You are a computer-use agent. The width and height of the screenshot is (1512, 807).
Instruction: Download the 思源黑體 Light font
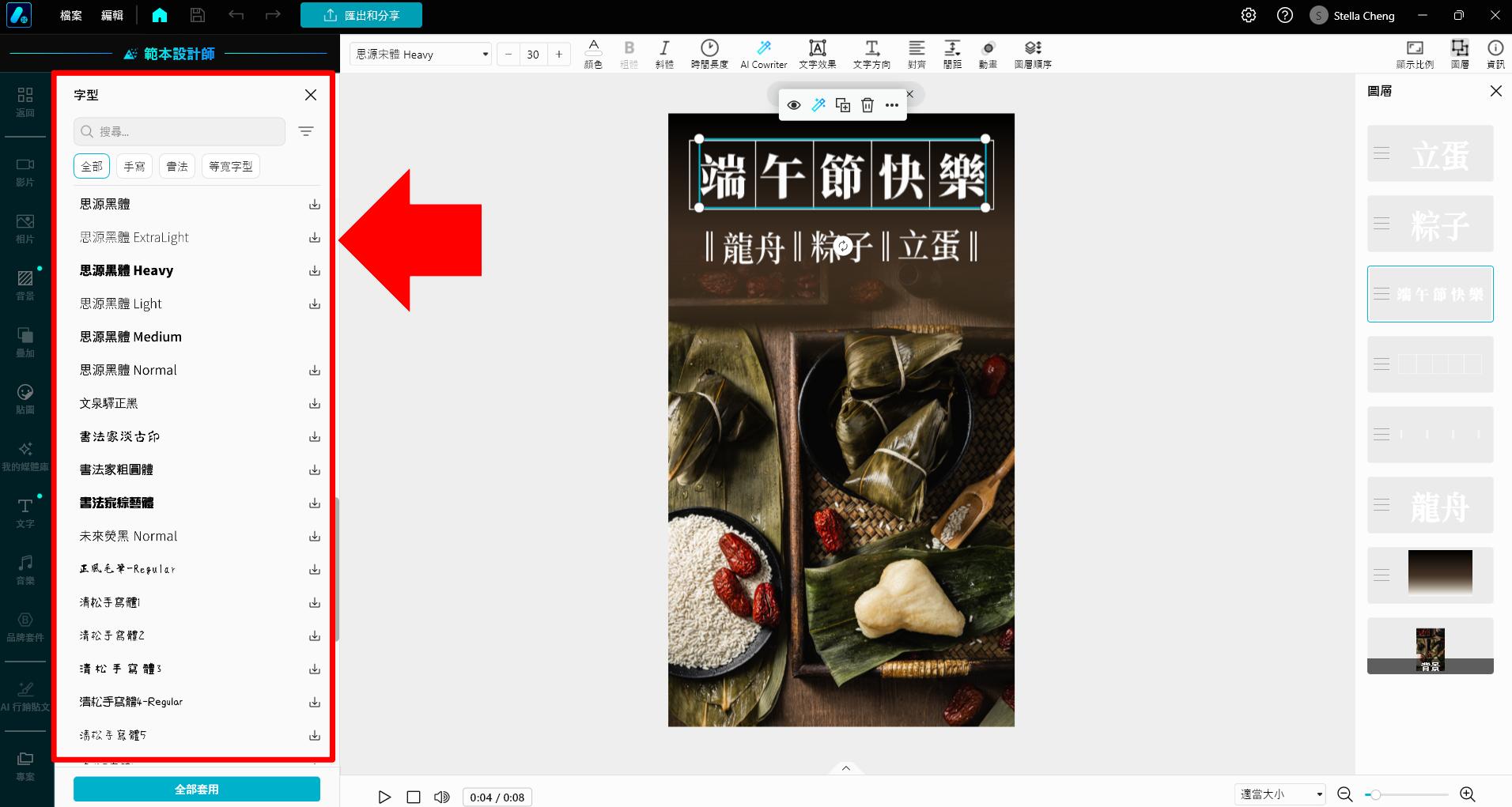click(314, 304)
